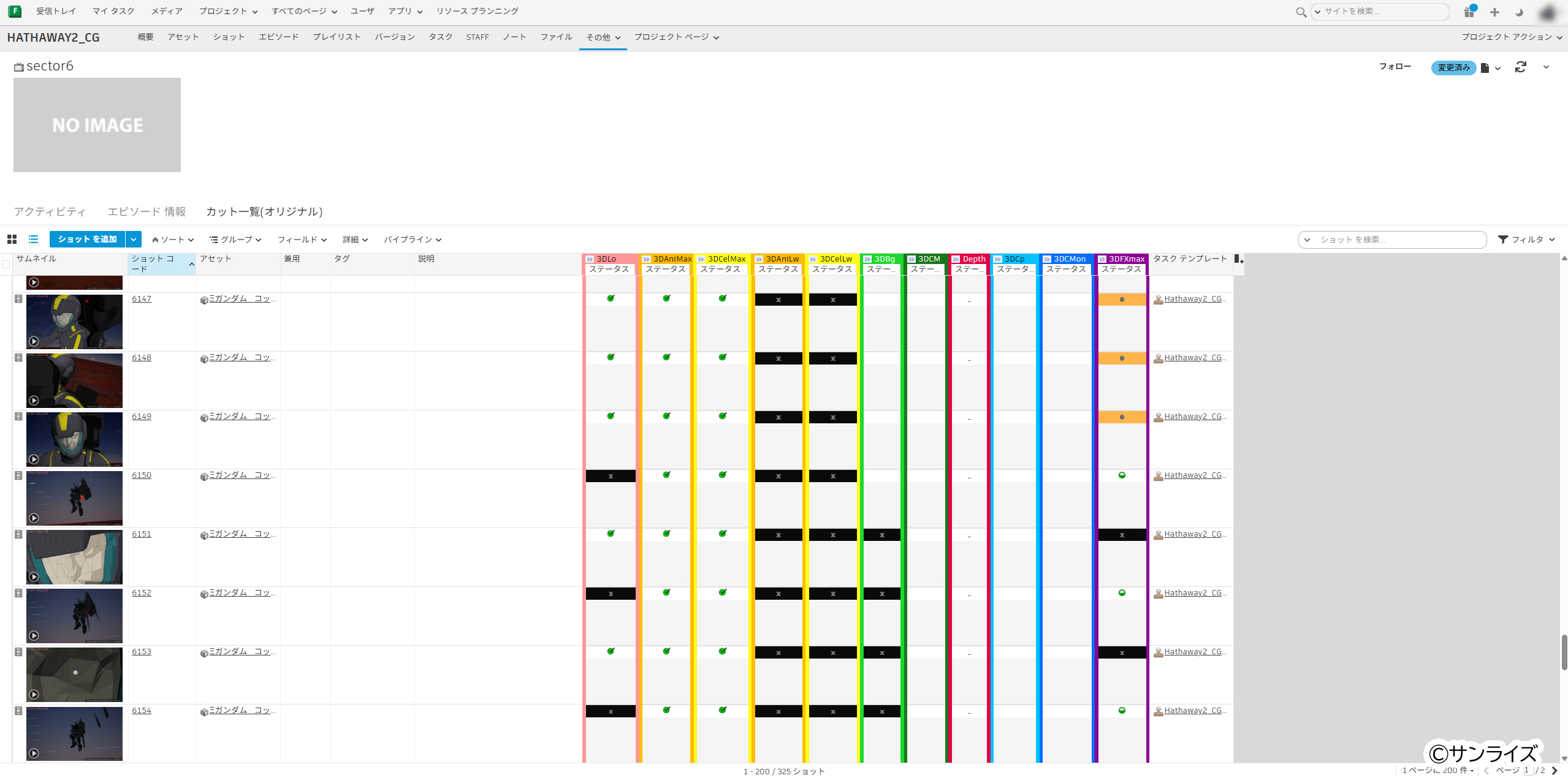
Task: Go to the アセット project tab
Action: pos(183,37)
